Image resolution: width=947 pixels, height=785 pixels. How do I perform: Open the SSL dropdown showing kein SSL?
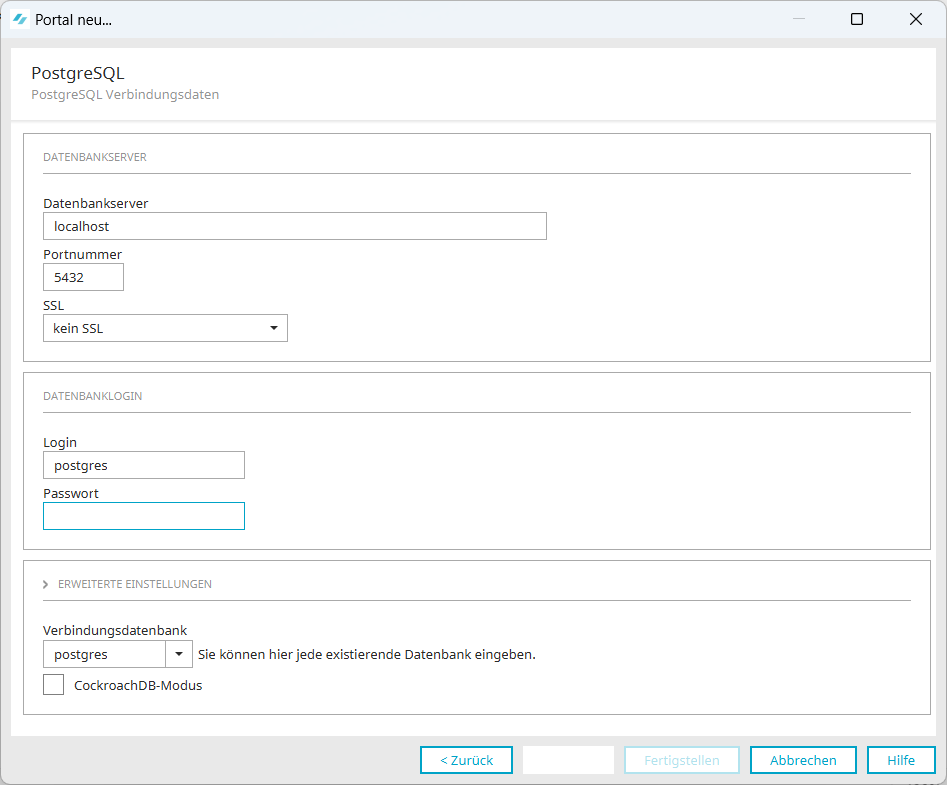pyautogui.click(x=165, y=328)
